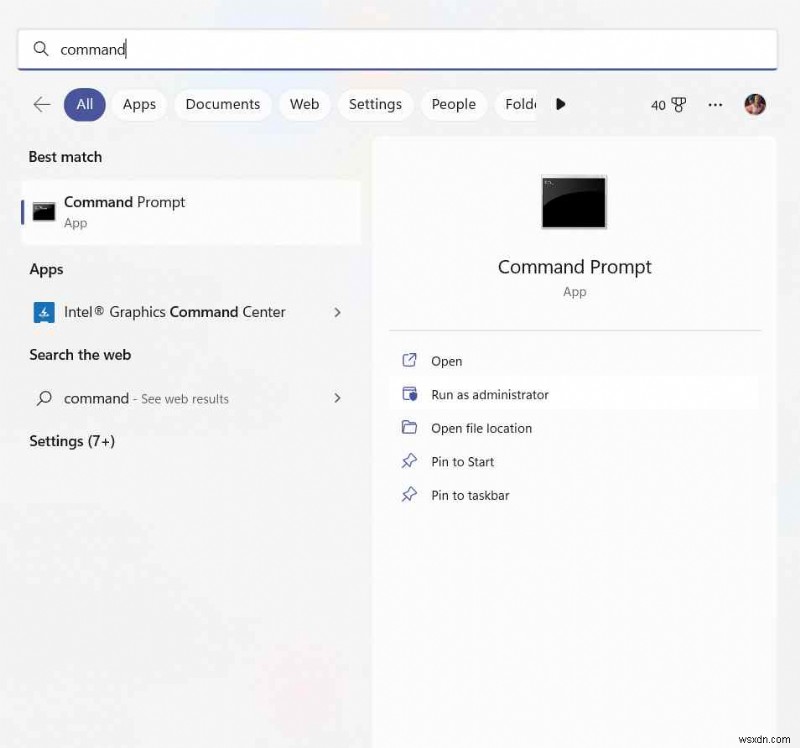Open the ellipsis options menu
Viewport: 800px width, 748px height.
[714, 104]
